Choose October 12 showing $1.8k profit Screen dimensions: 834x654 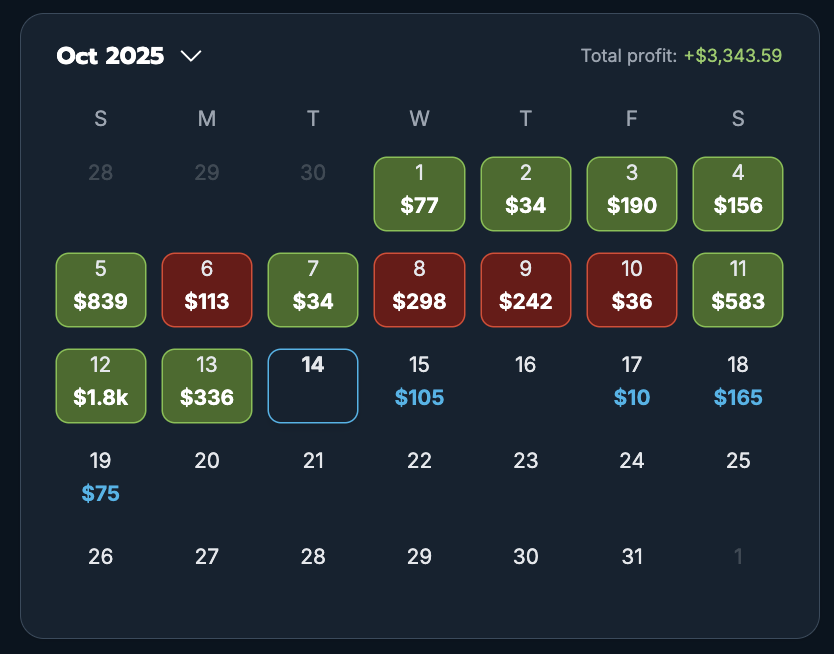tap(101, 386)
